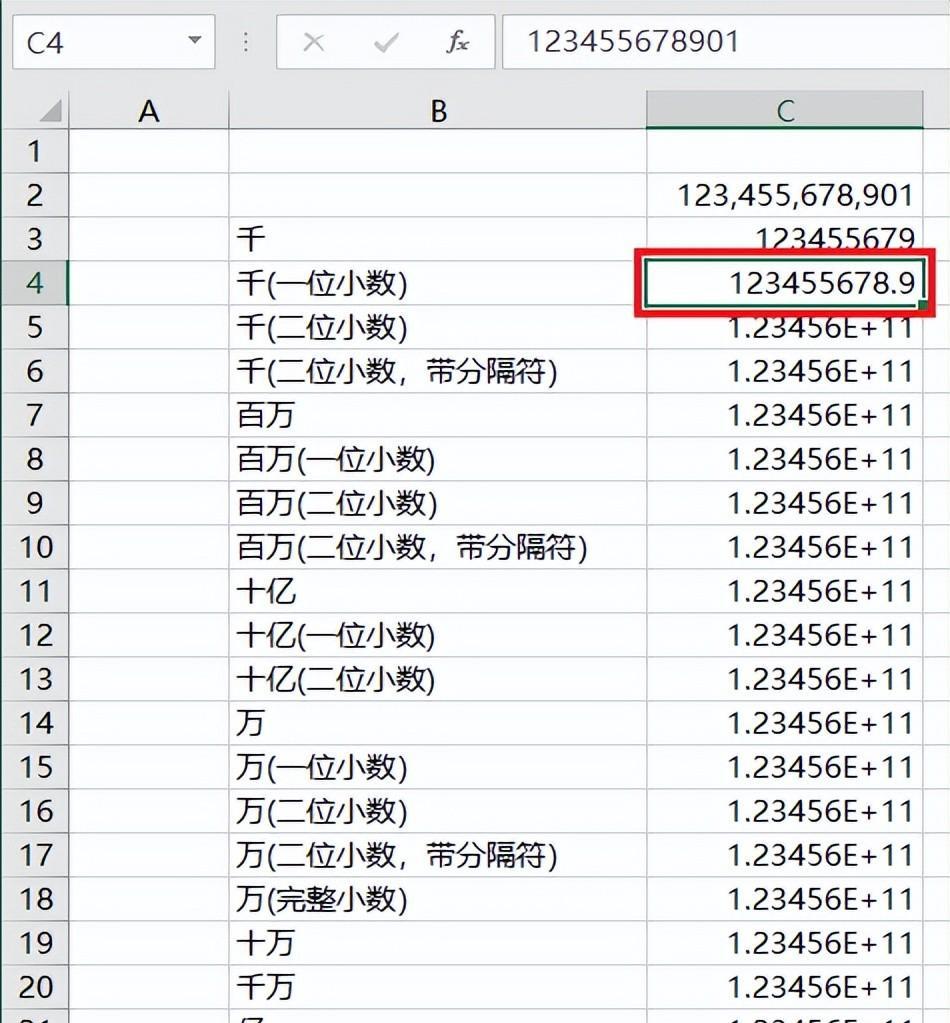Select row 12 header

35,635
